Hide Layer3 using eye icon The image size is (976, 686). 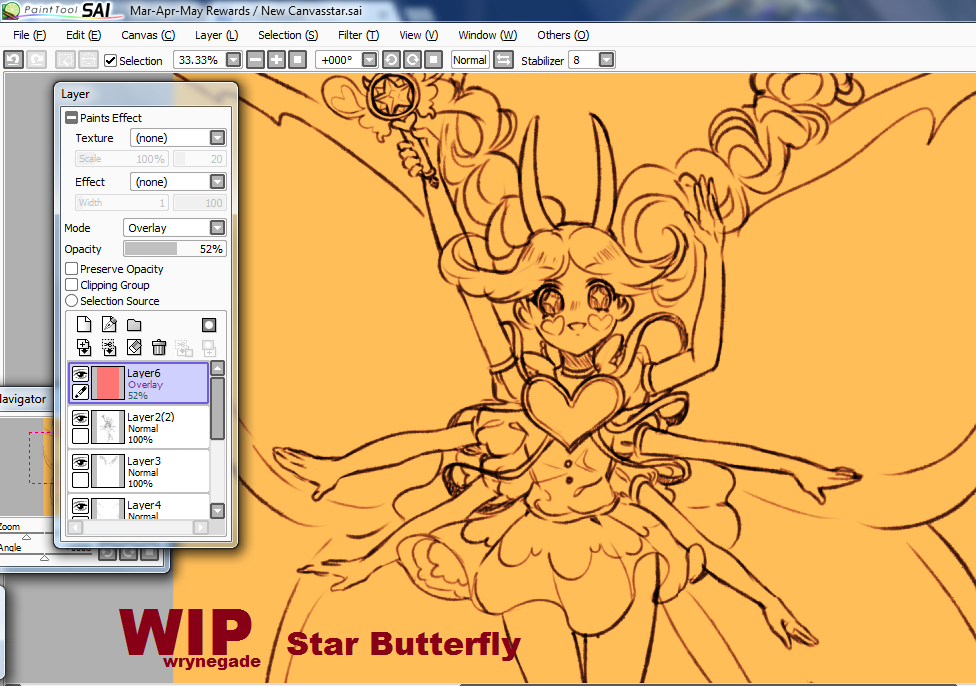(80, 462)
